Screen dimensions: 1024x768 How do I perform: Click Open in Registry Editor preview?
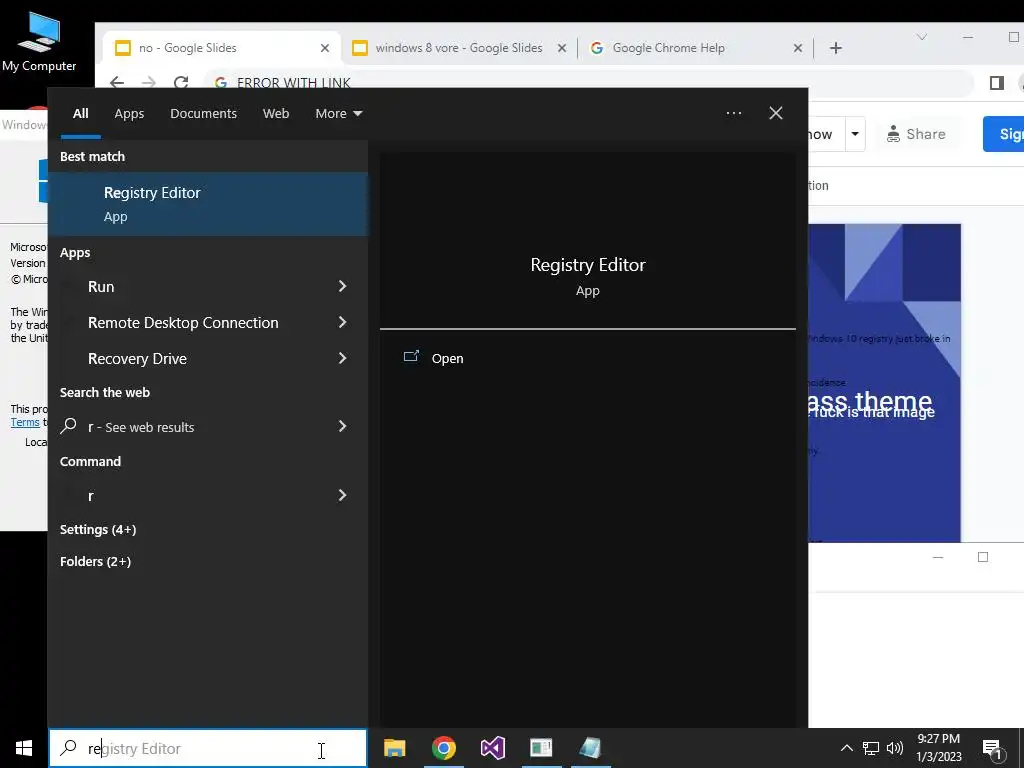(x=447, y=359)
